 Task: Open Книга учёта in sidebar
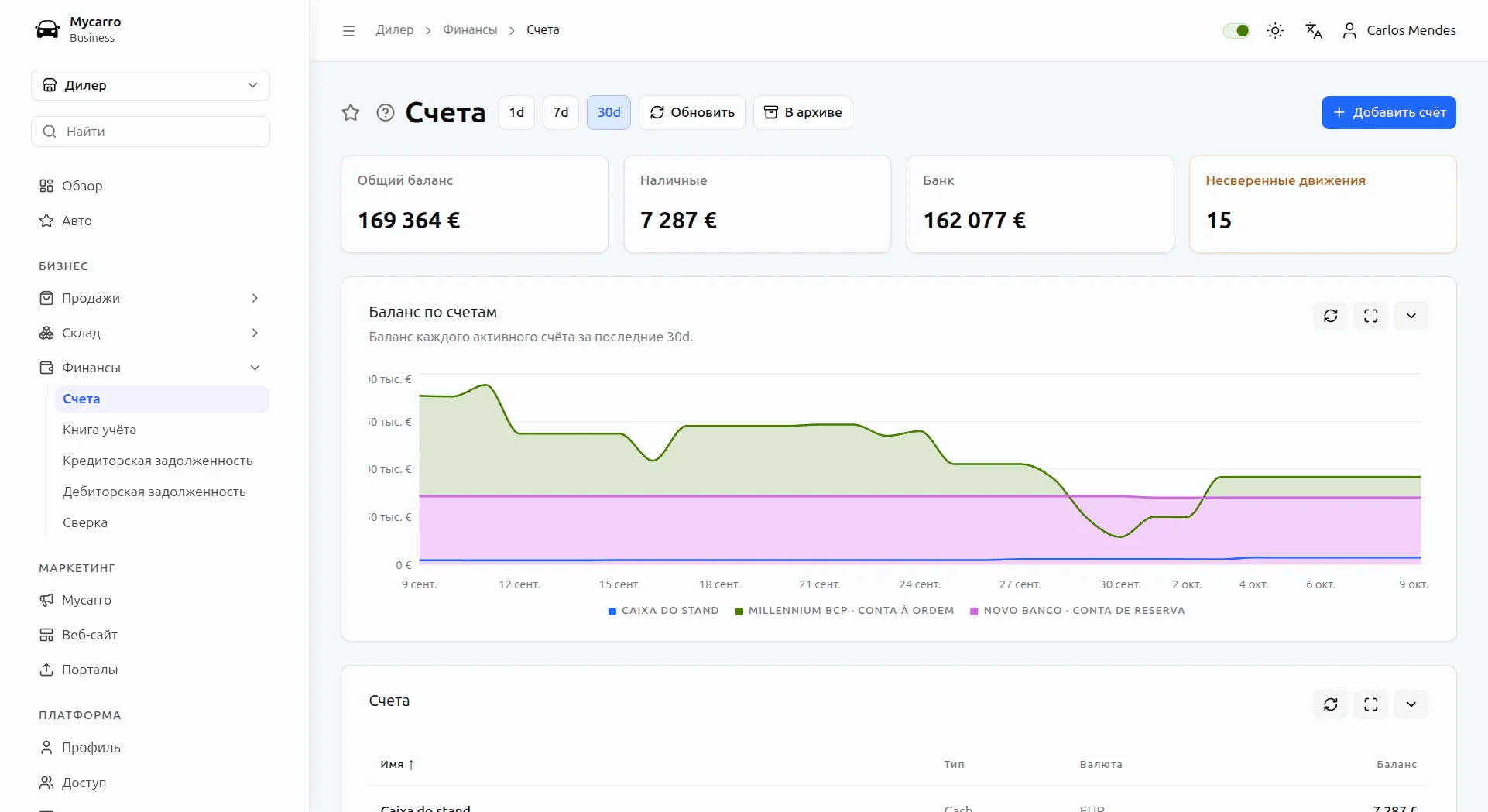(x=100, y=430)
